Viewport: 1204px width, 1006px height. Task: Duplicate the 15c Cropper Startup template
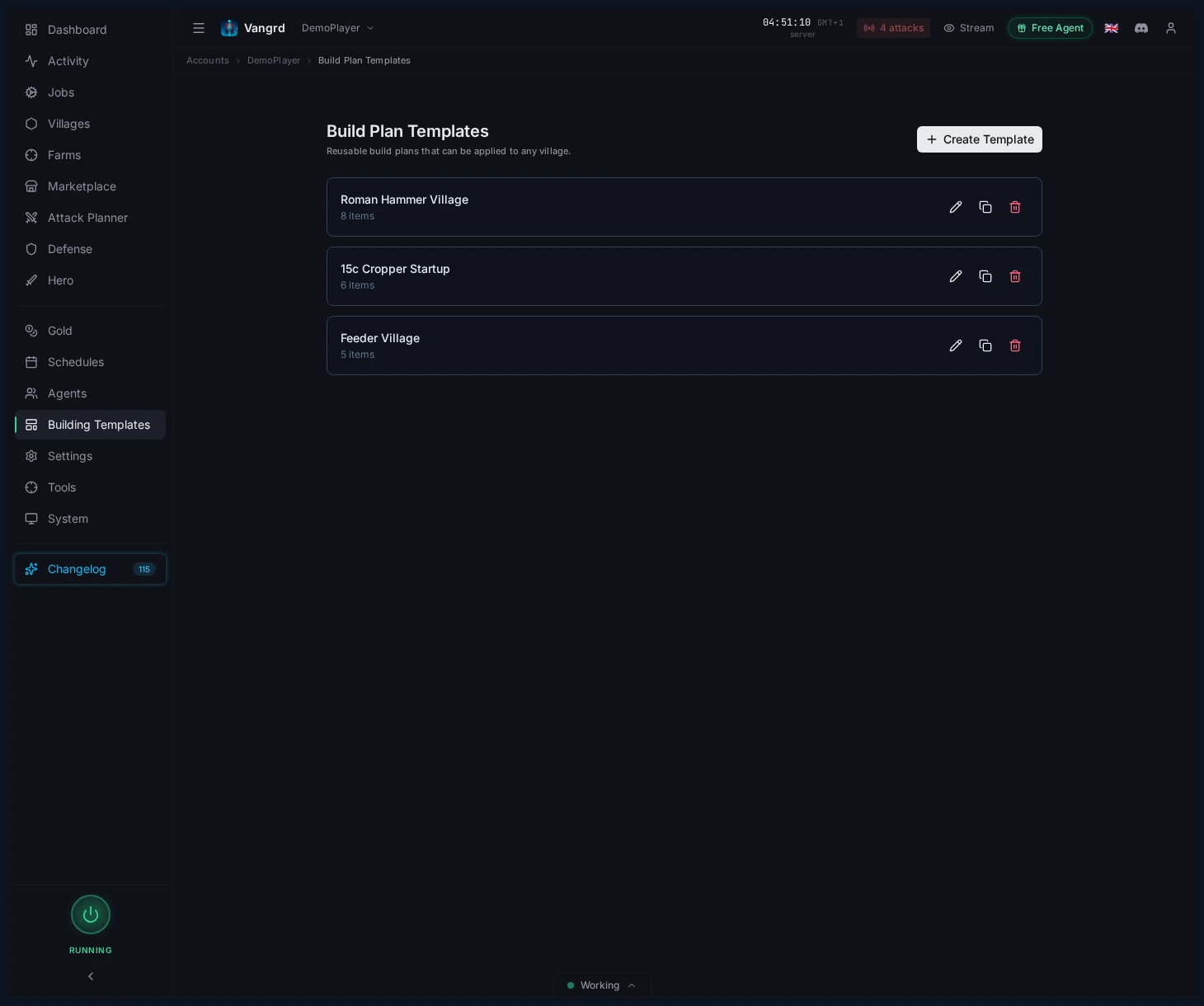click(x=985, y=276)
